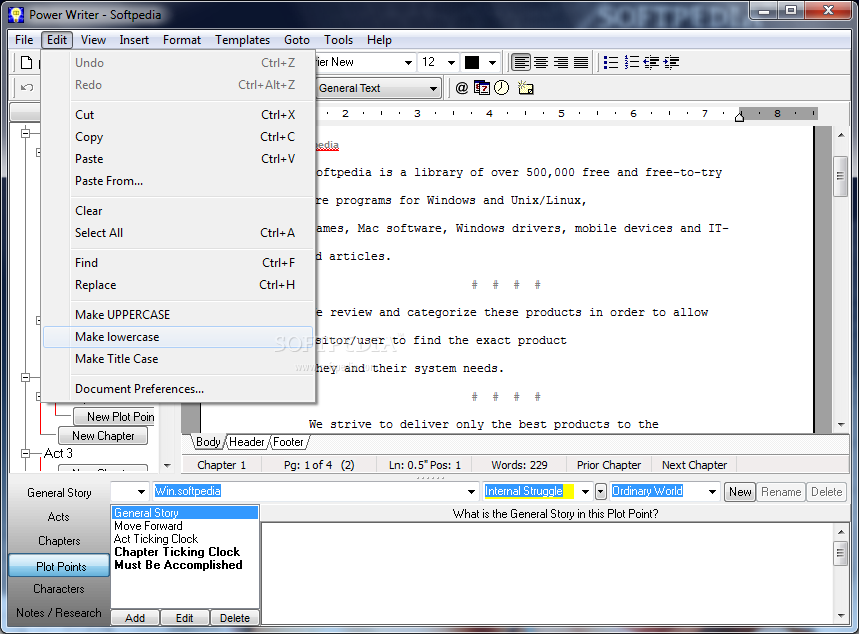Open the font color dropdown arrow

point(492,62)
